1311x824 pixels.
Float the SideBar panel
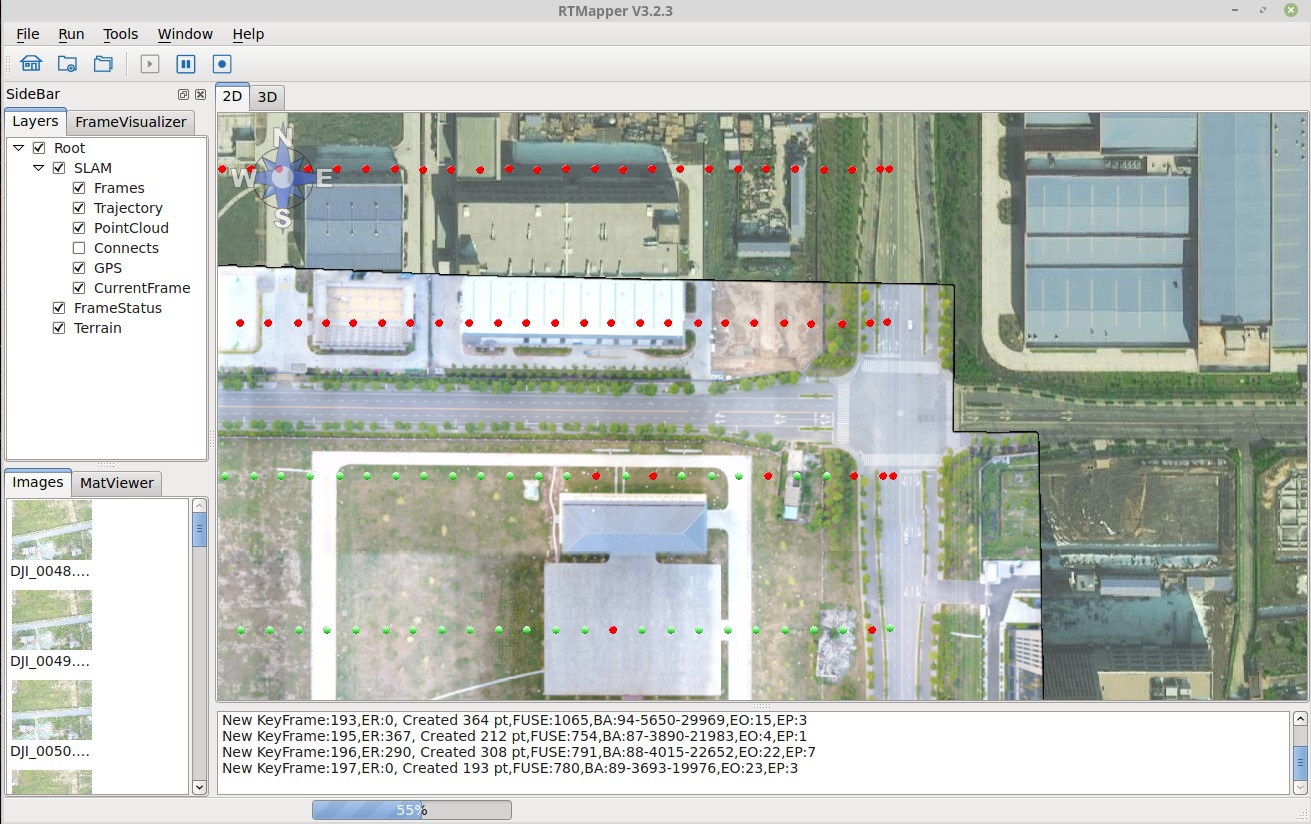coord(183,95)
